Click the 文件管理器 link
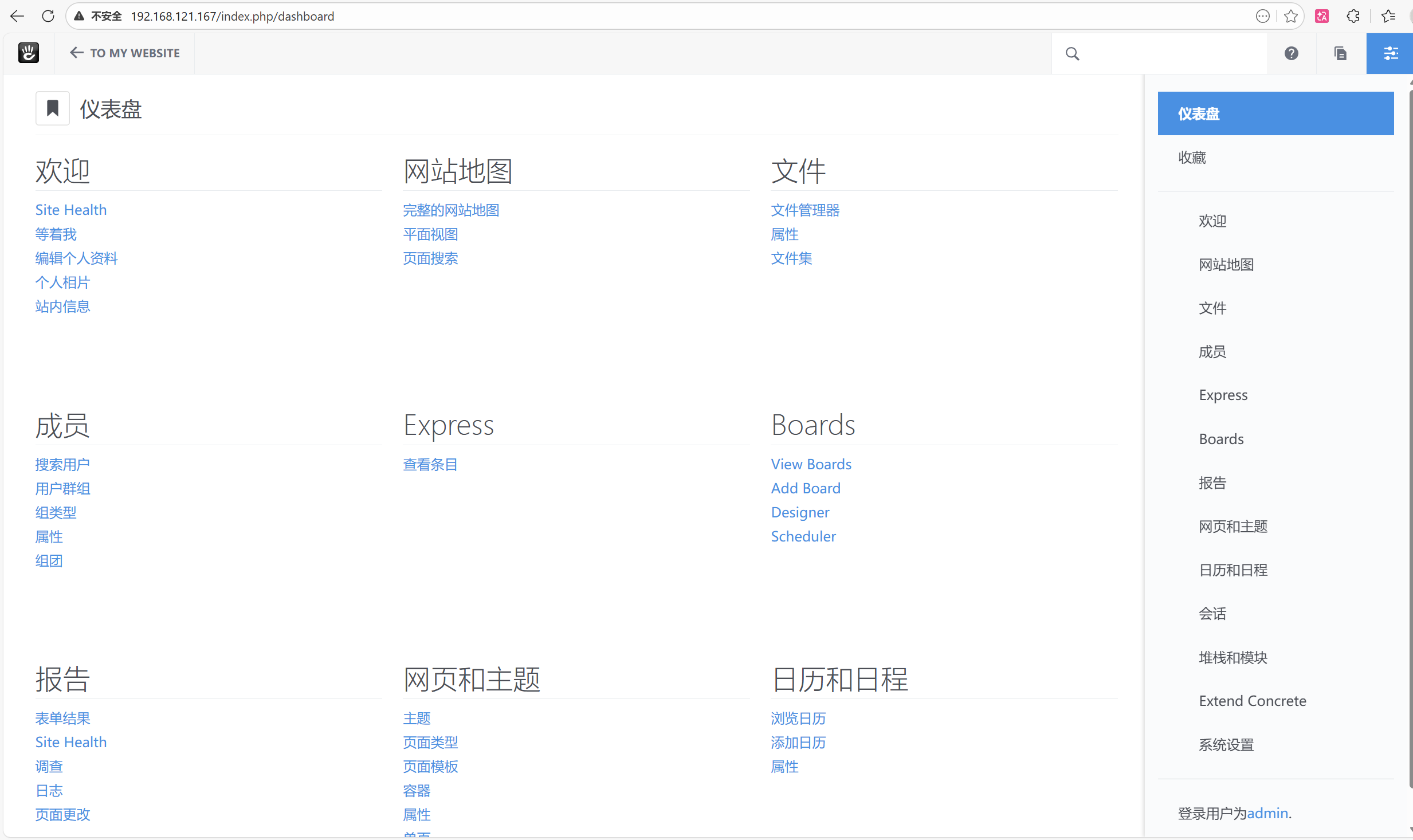 (804, 210)
